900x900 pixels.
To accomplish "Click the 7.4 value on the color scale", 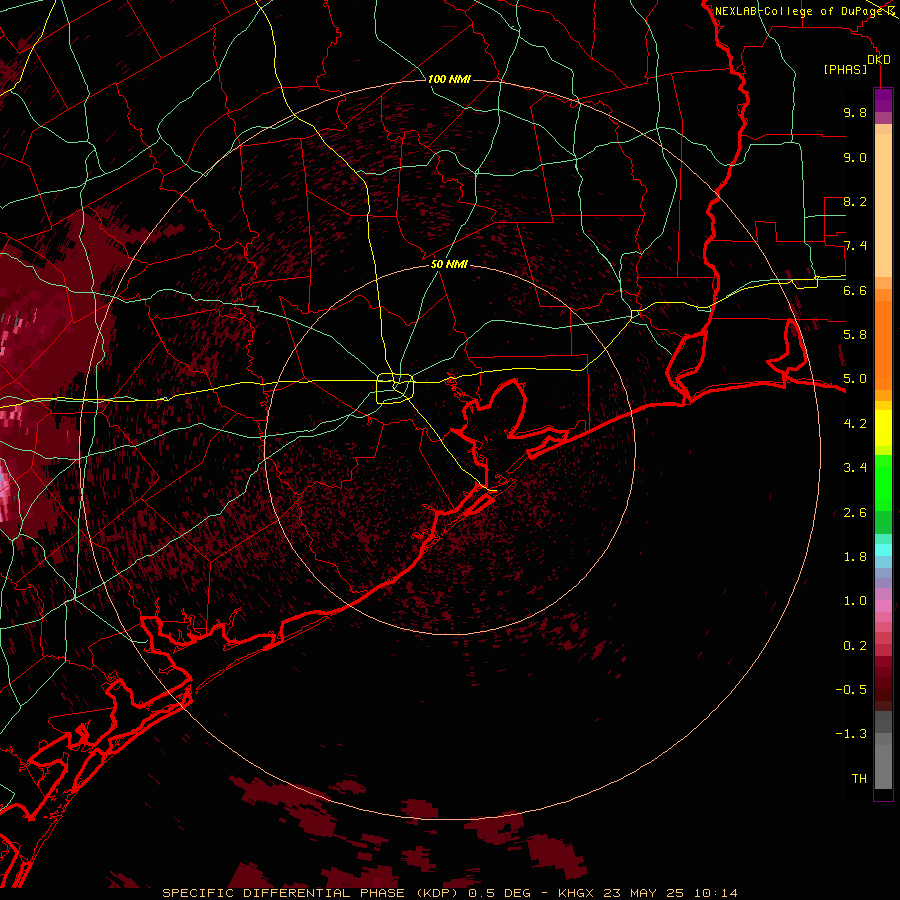I will point(855,246).
